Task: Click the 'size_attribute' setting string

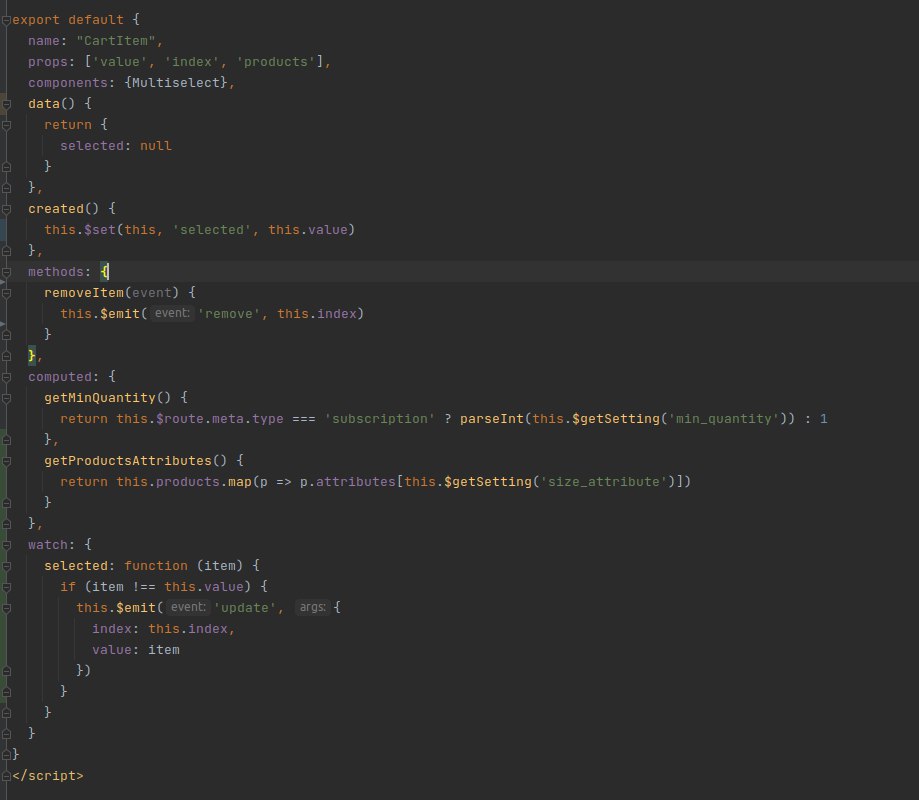Action: (604, 482)
